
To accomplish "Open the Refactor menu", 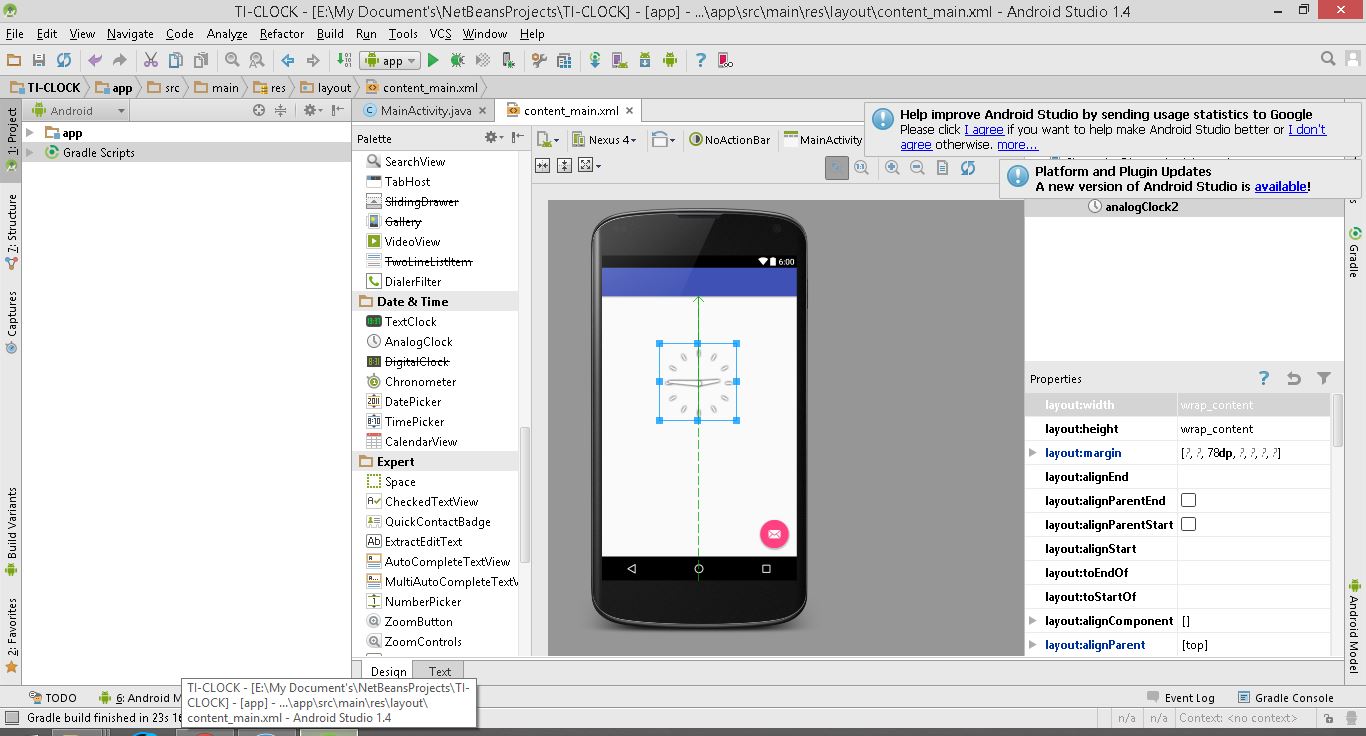I will pos(281,33).
